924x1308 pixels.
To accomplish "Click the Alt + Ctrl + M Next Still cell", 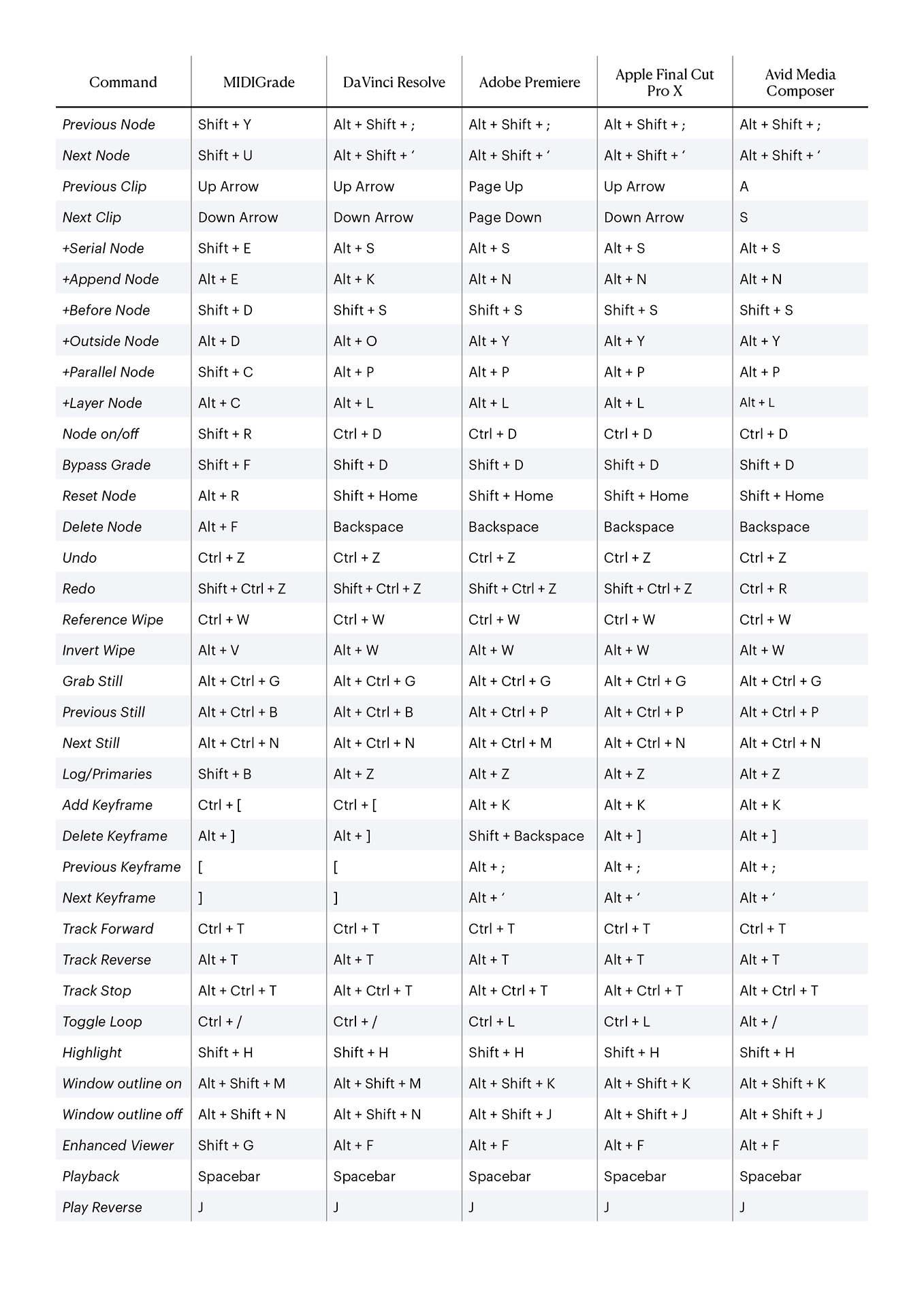I will click(x=510, y=743).
